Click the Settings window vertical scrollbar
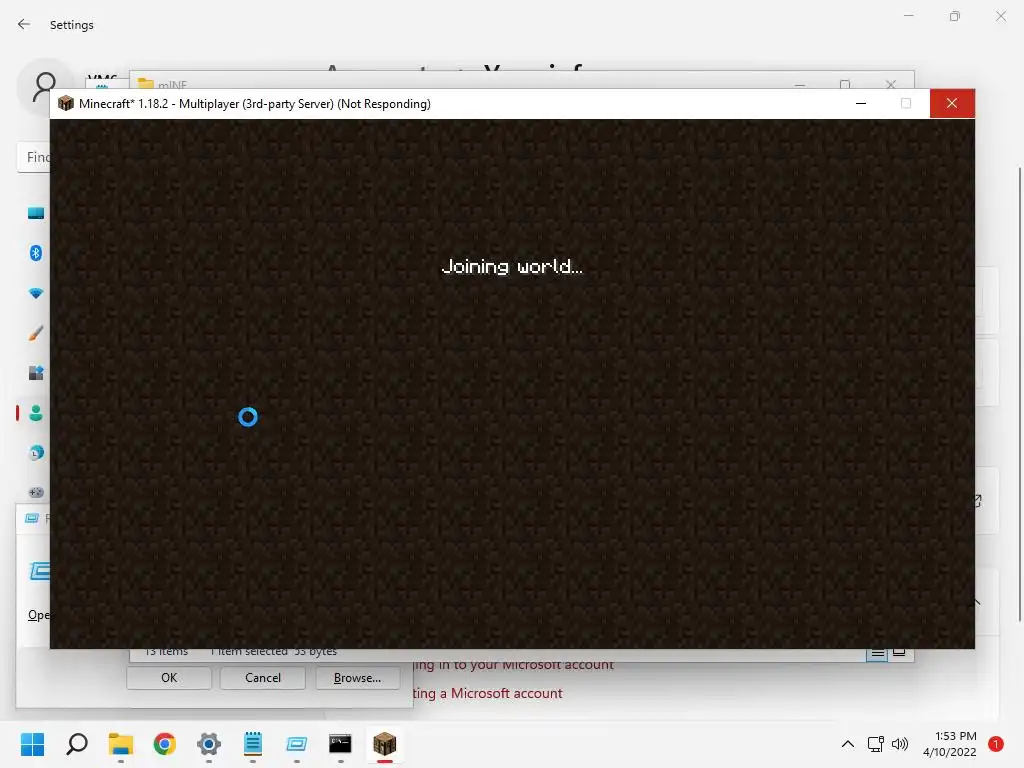The image size is (1024, 768). click(1019, 395)
